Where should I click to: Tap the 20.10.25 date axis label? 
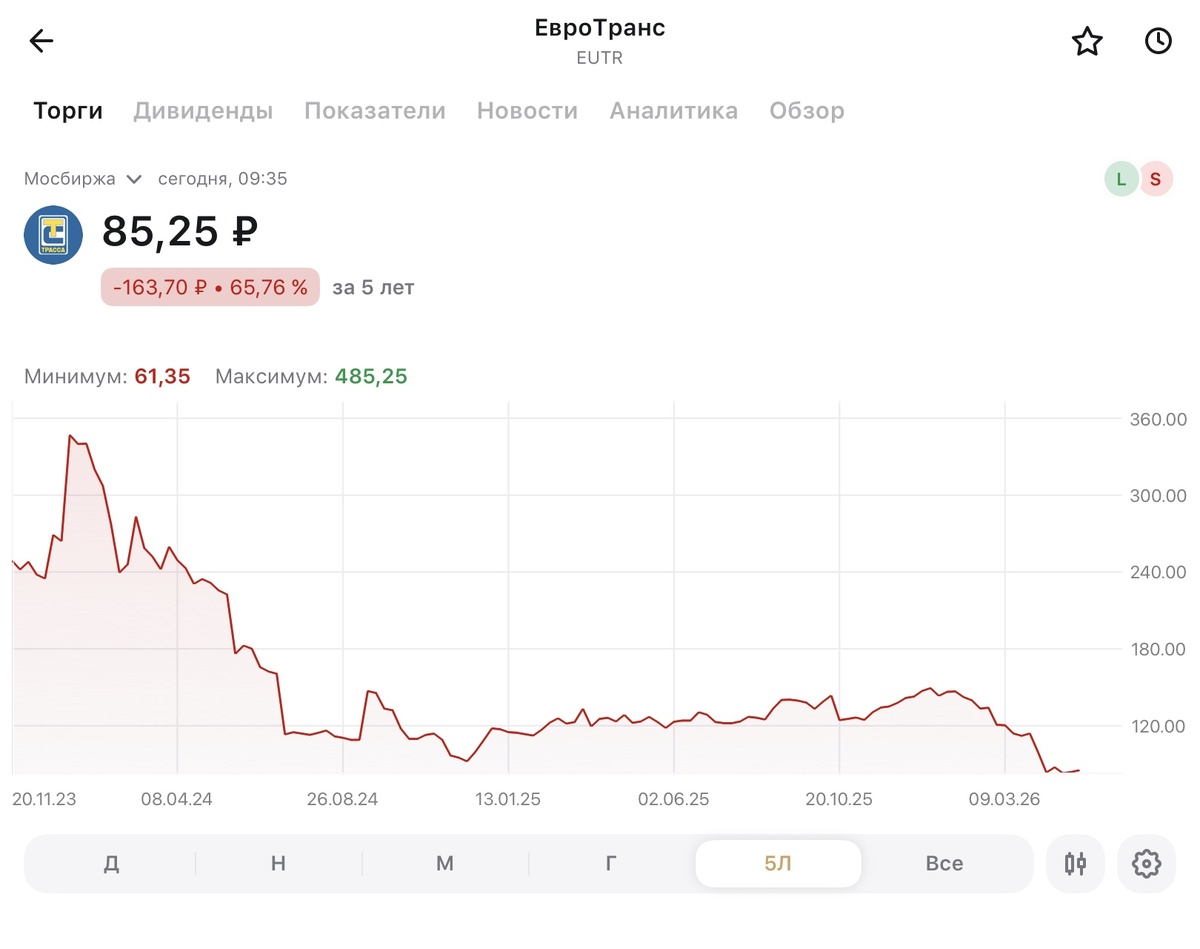[x=839, y=799]
